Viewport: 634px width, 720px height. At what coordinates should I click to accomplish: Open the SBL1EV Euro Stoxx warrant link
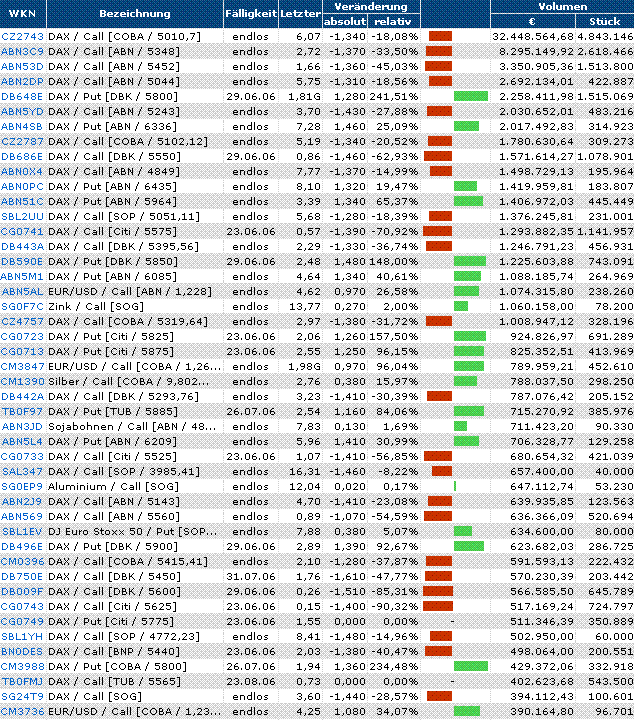click(x=22, y=531)
